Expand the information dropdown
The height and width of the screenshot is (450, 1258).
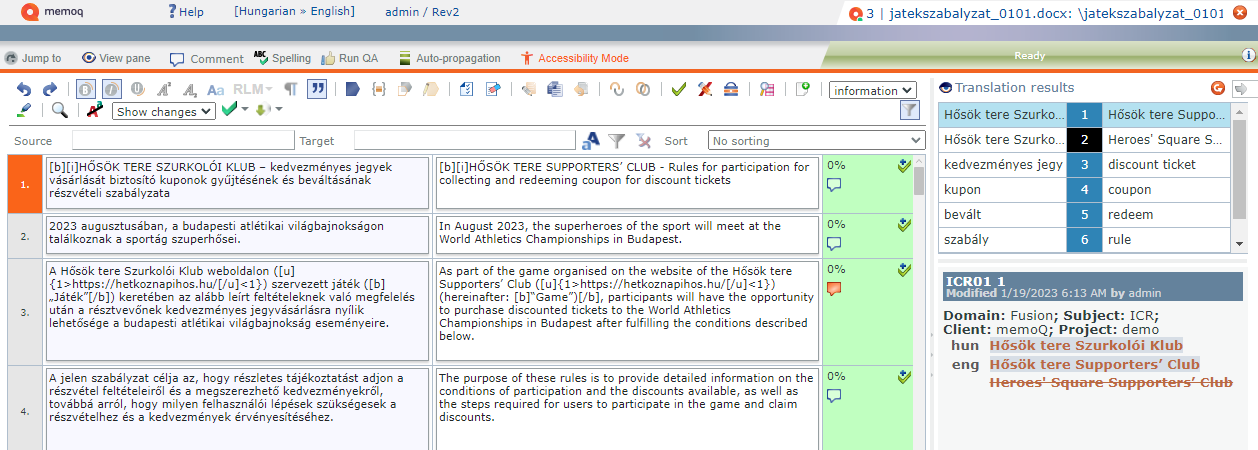click(872, 90)
